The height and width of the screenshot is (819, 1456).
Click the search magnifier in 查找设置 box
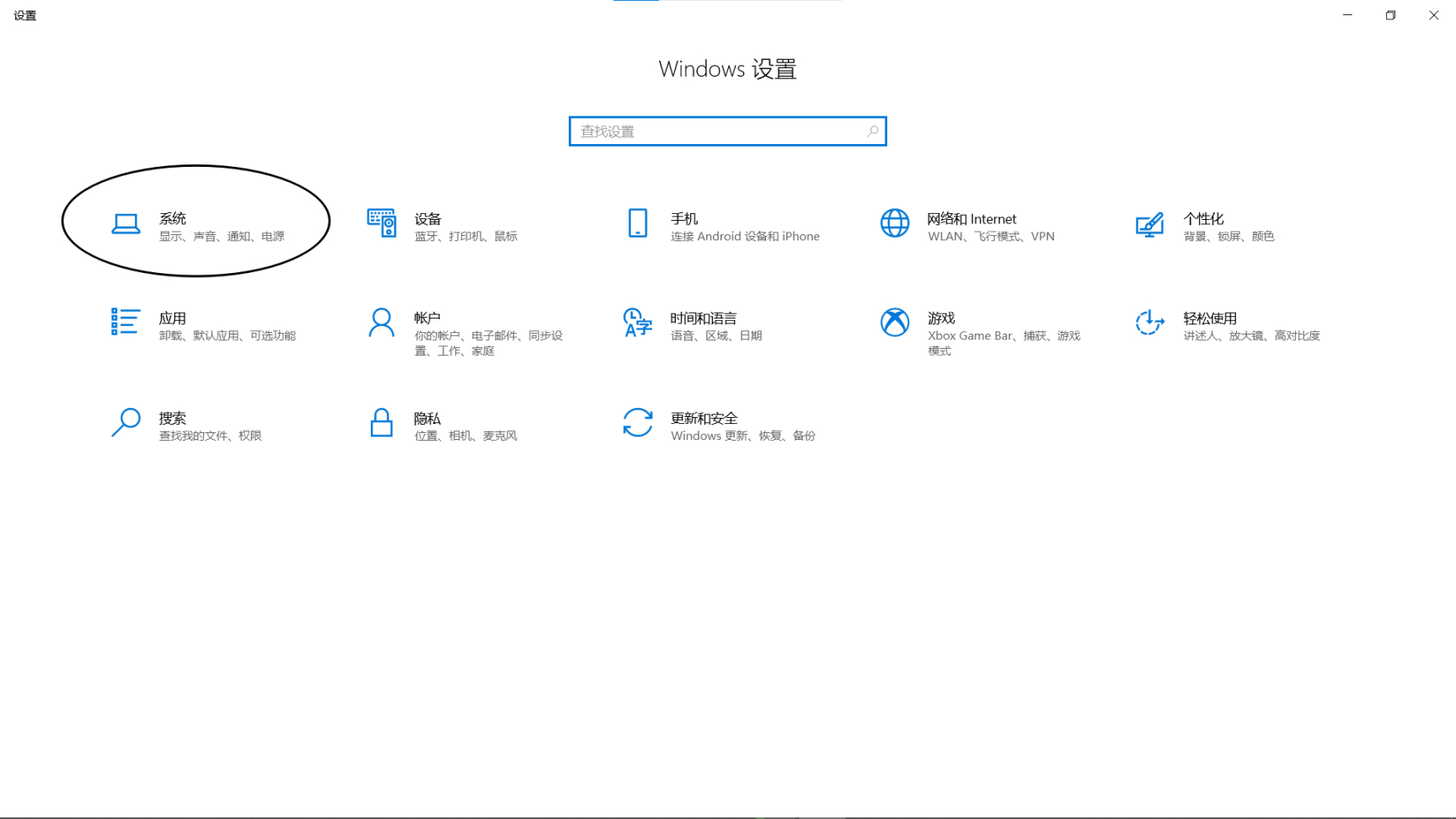point(872,131)
